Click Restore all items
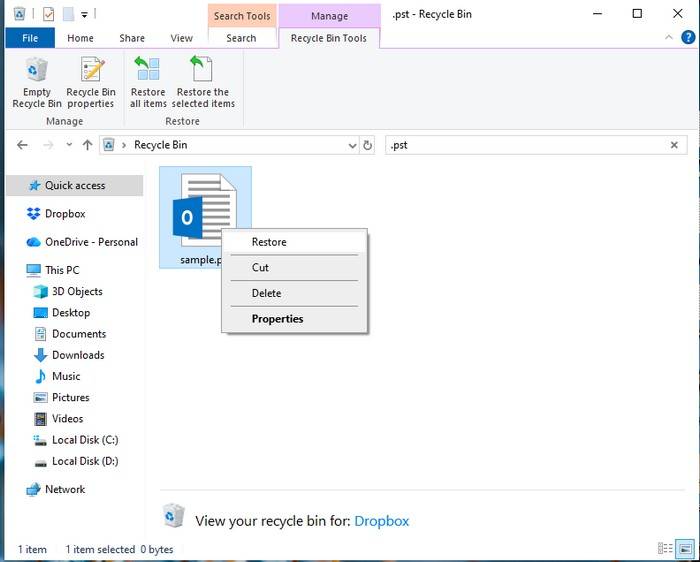This screenshot has width=700, height=562. coord(148,83)
